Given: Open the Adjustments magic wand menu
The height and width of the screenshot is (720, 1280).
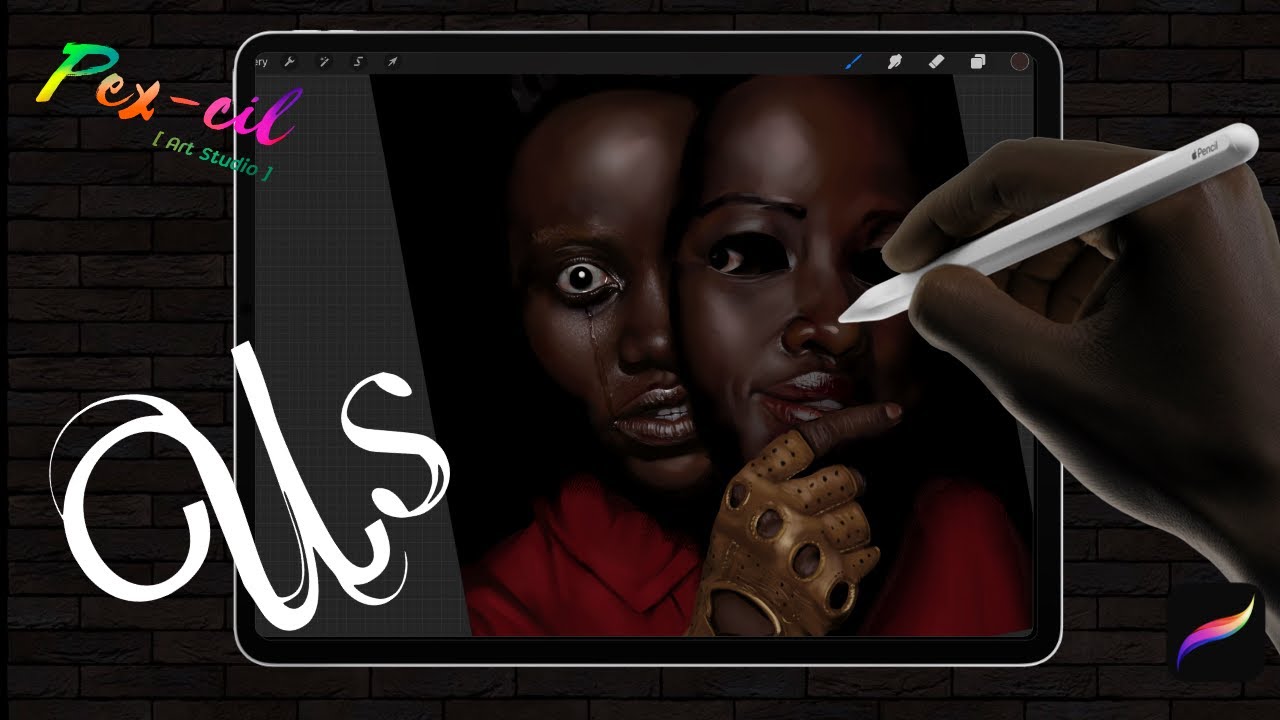Looking at the screenshot, I should pos(324,62).
